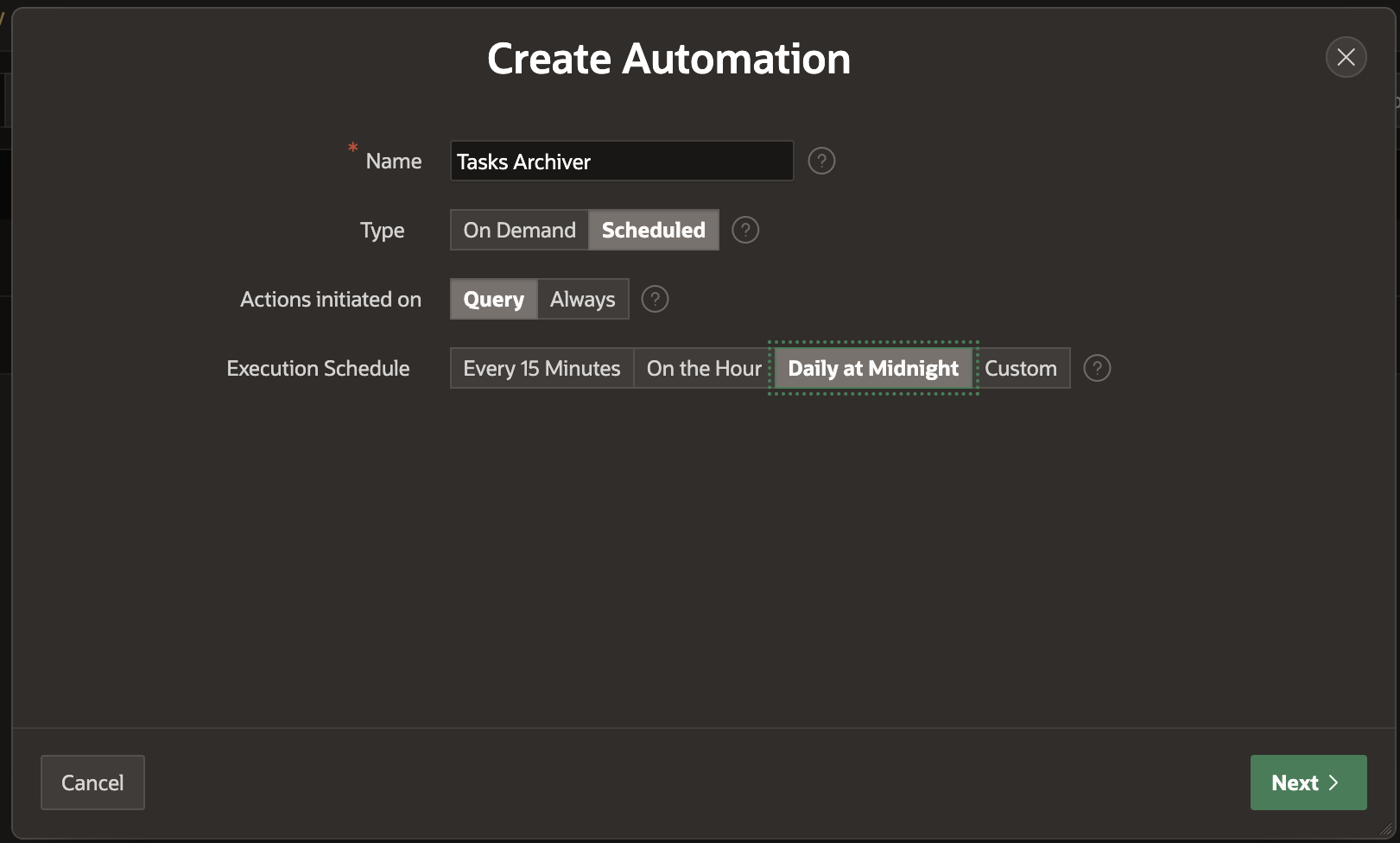Open help for the Name field
Image resolution: width=1400 pixels, height=843 pixels.
[821, 161]
